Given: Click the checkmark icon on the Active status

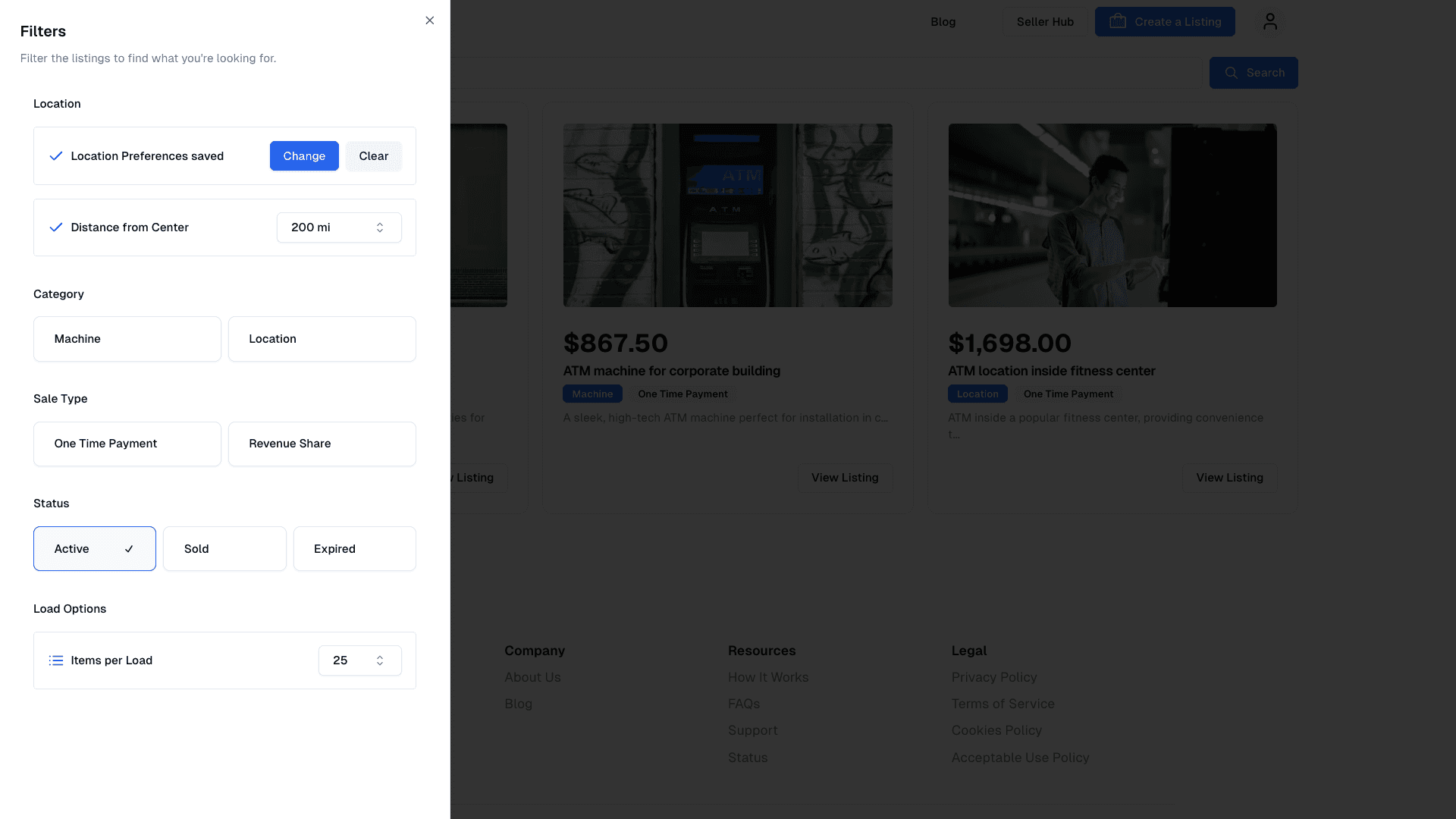Looking at the screenshot, I should (129, 549).
